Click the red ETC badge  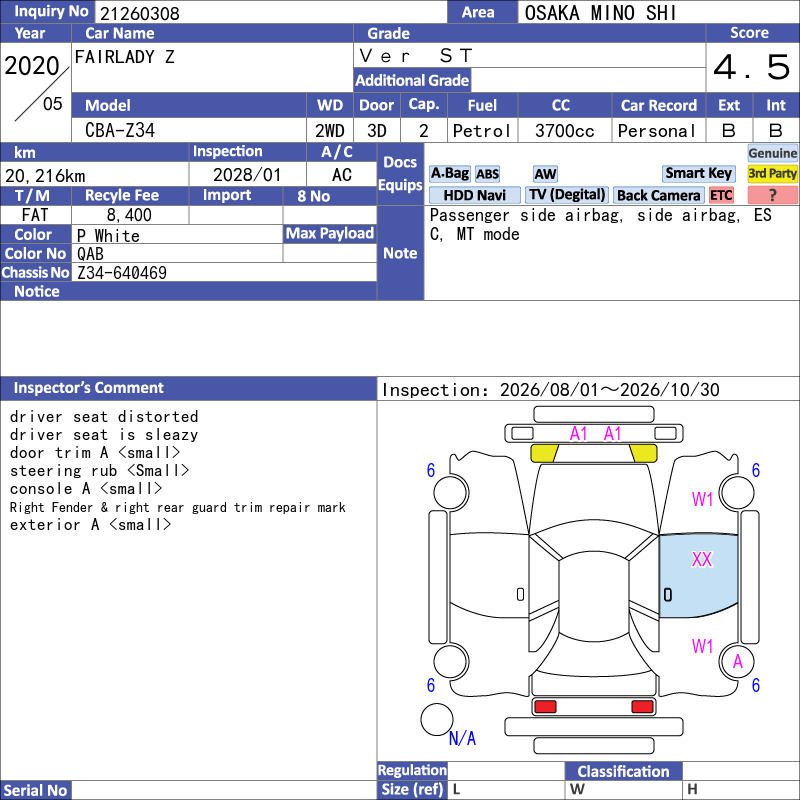point(721,195)
